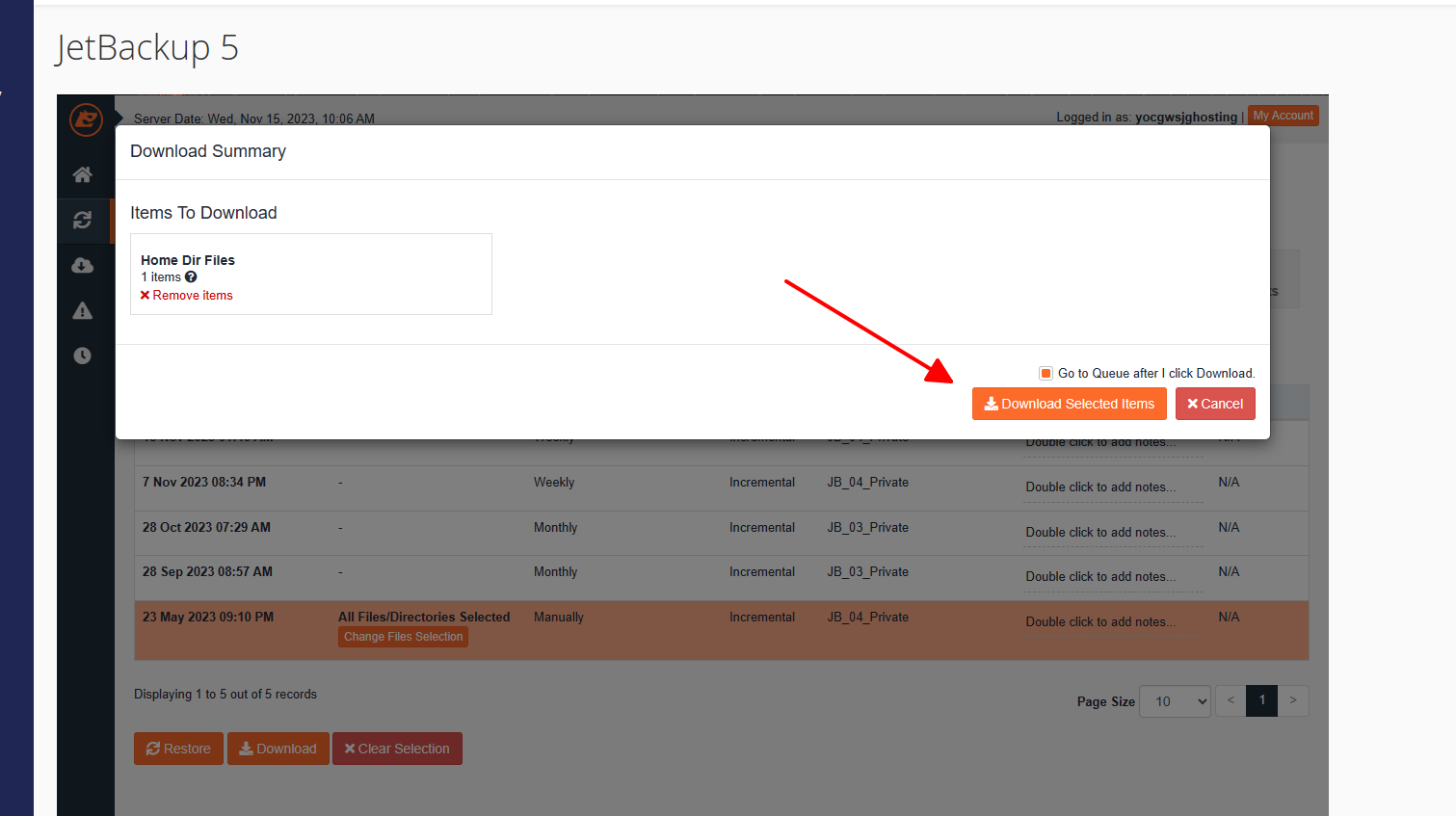Click the notes field for 28 Oct 2023 backup

[x=1114, y=533]
